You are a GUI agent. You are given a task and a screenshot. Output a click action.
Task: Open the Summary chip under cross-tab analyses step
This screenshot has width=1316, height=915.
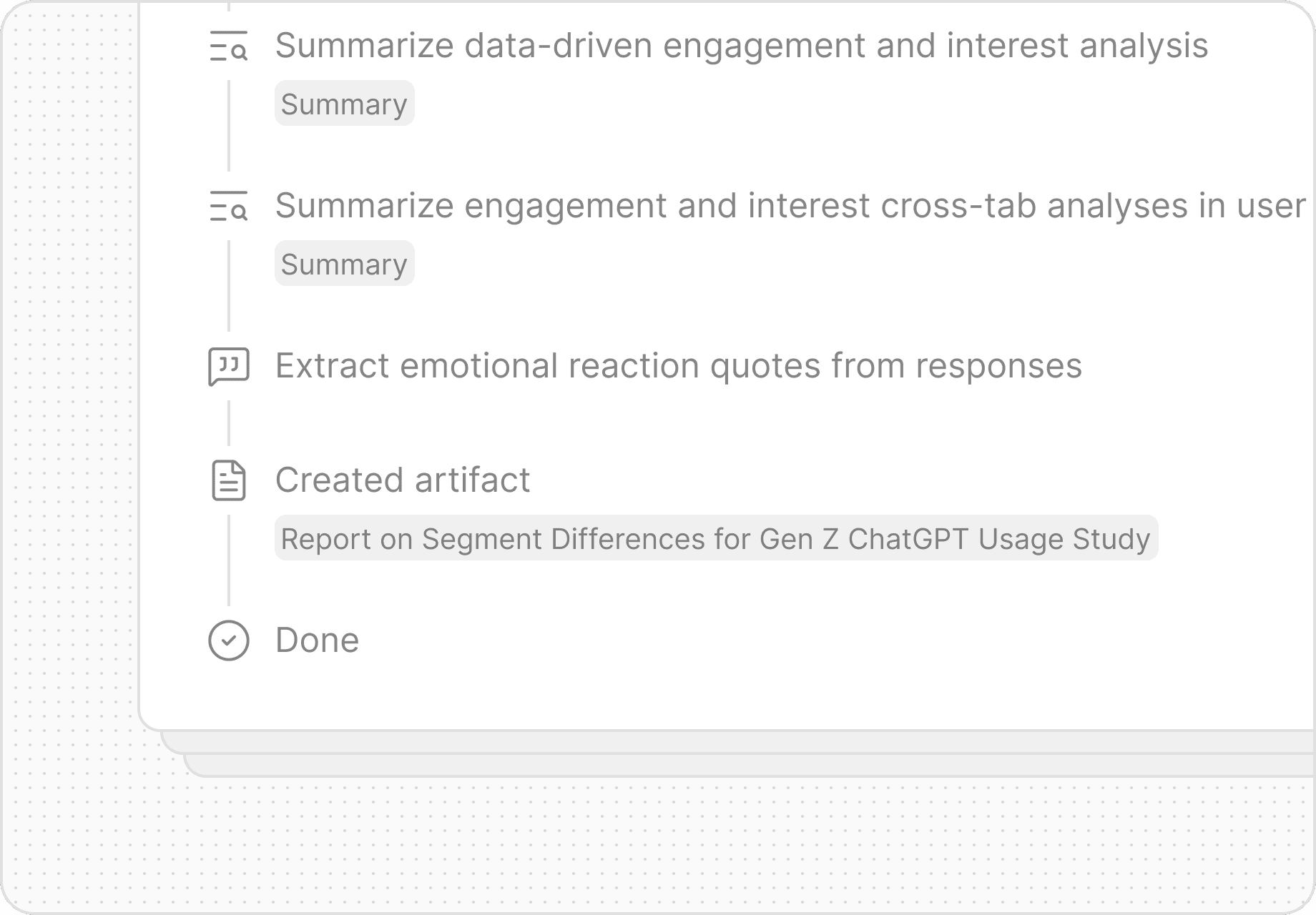point(344,264)
